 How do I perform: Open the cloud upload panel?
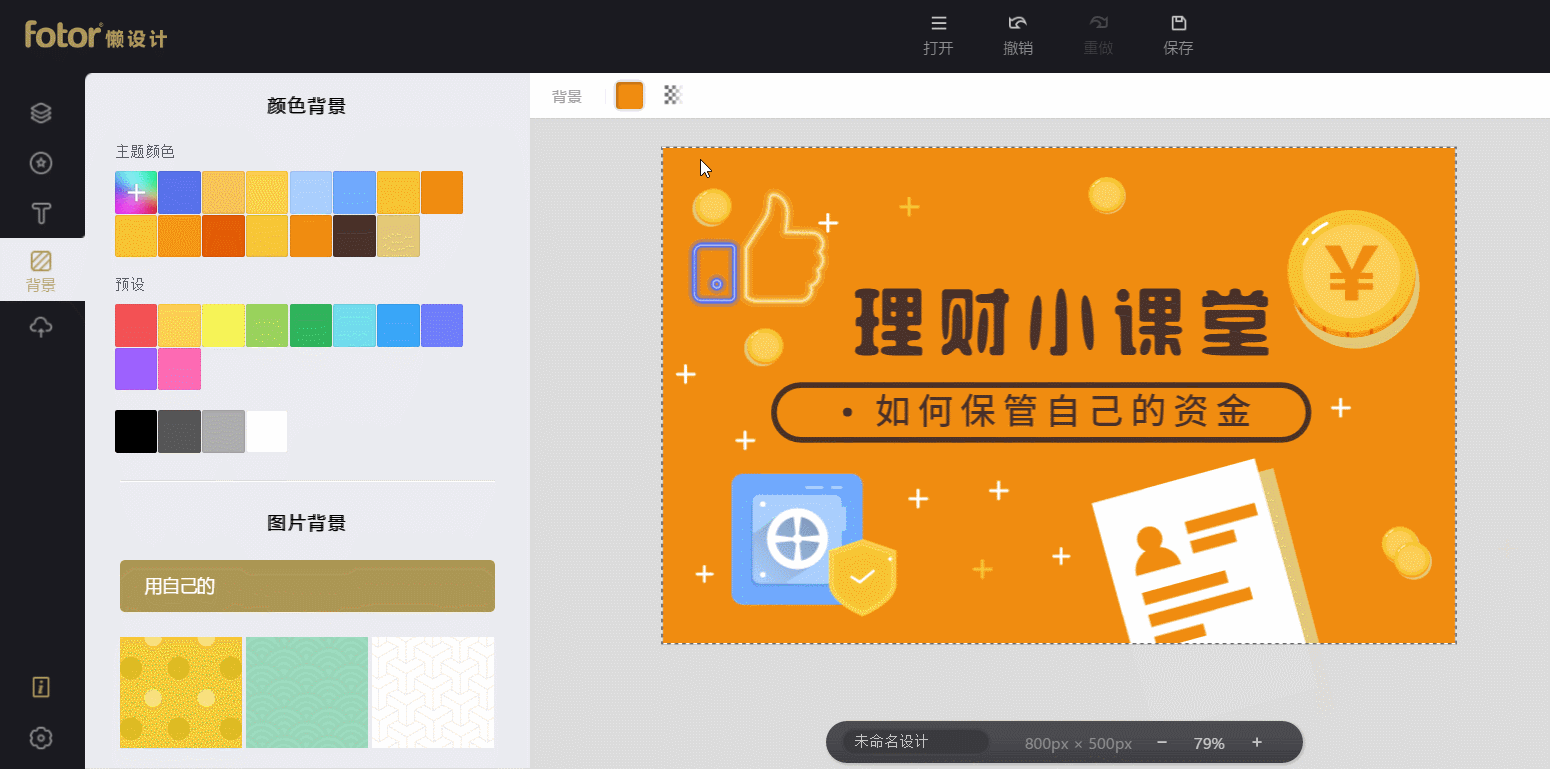pos(41,327)
